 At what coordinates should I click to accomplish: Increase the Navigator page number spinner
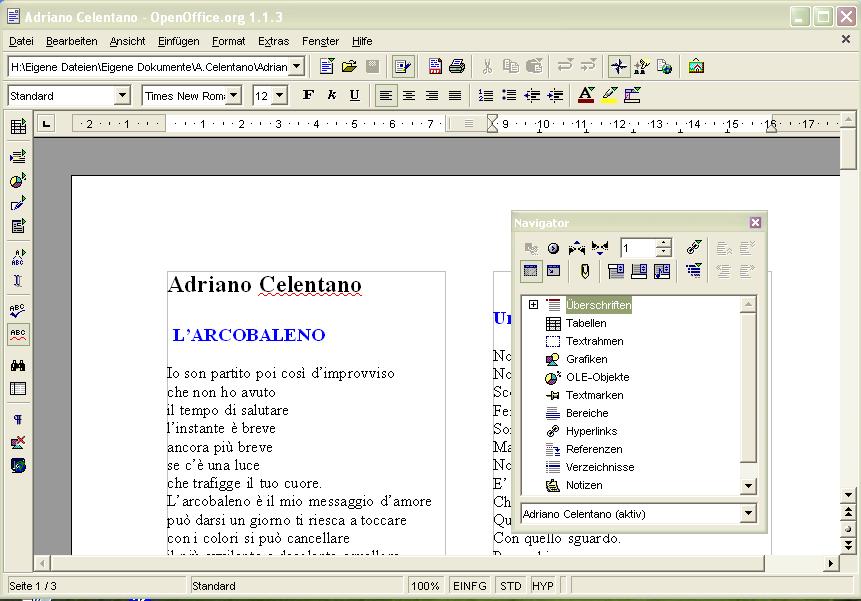(664, 243)
